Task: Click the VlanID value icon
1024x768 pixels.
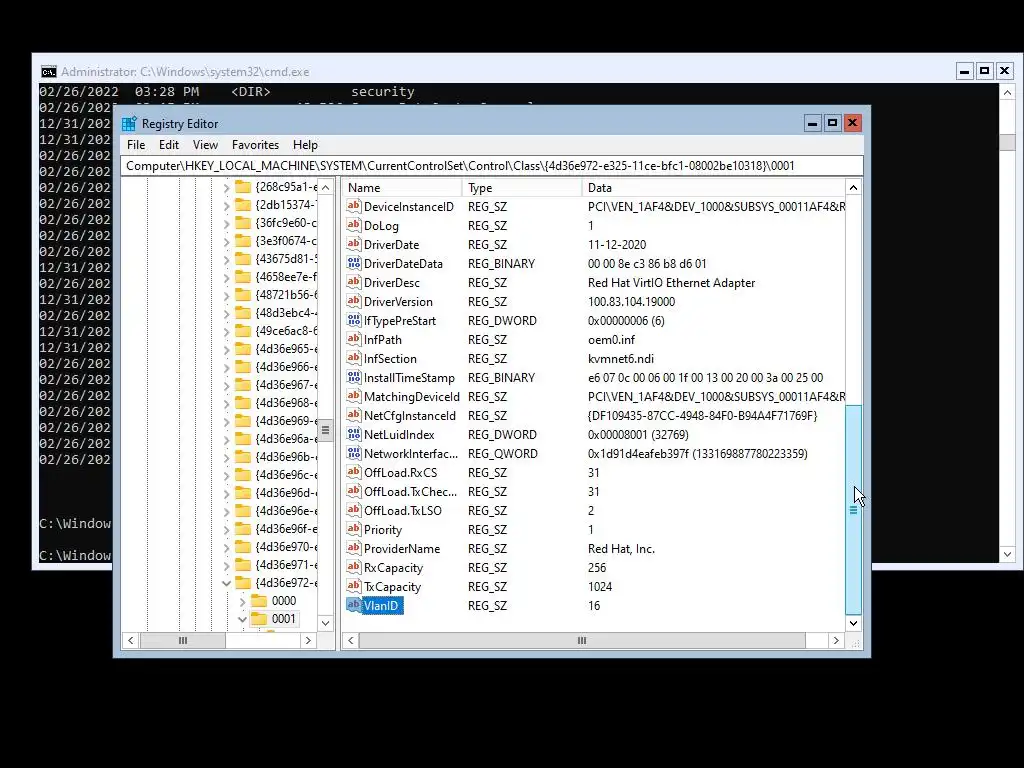Action: (x=353, y=605)
